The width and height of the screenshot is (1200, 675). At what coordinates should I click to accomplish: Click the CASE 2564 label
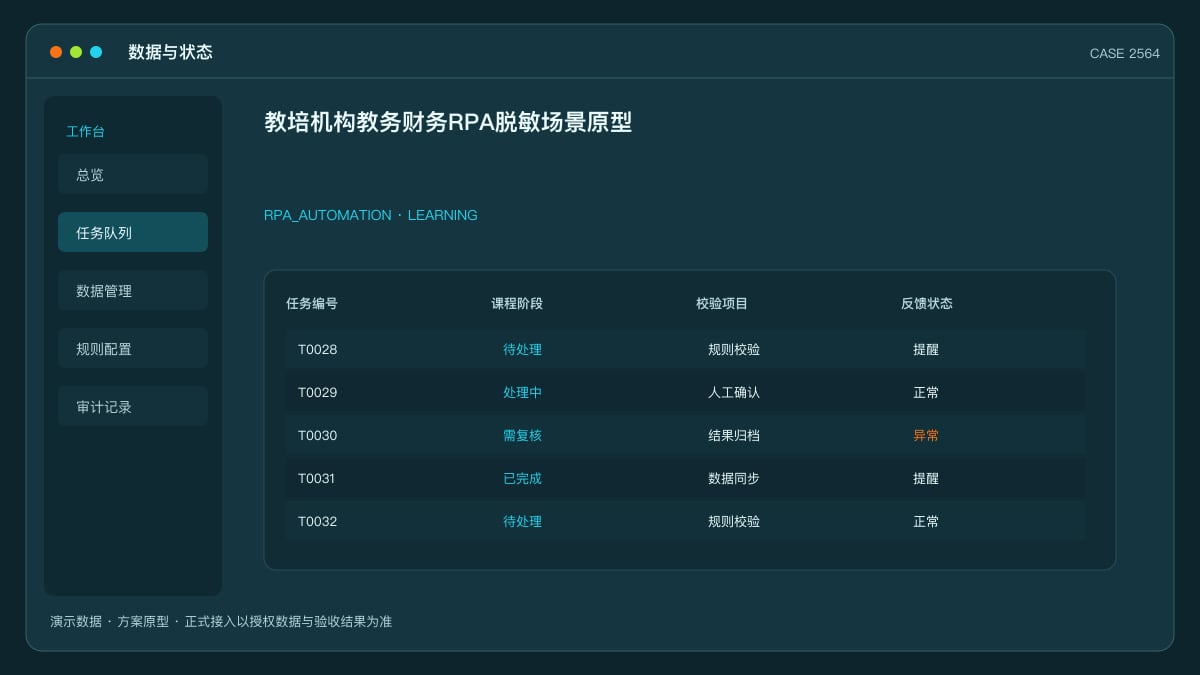[1125, 53]
